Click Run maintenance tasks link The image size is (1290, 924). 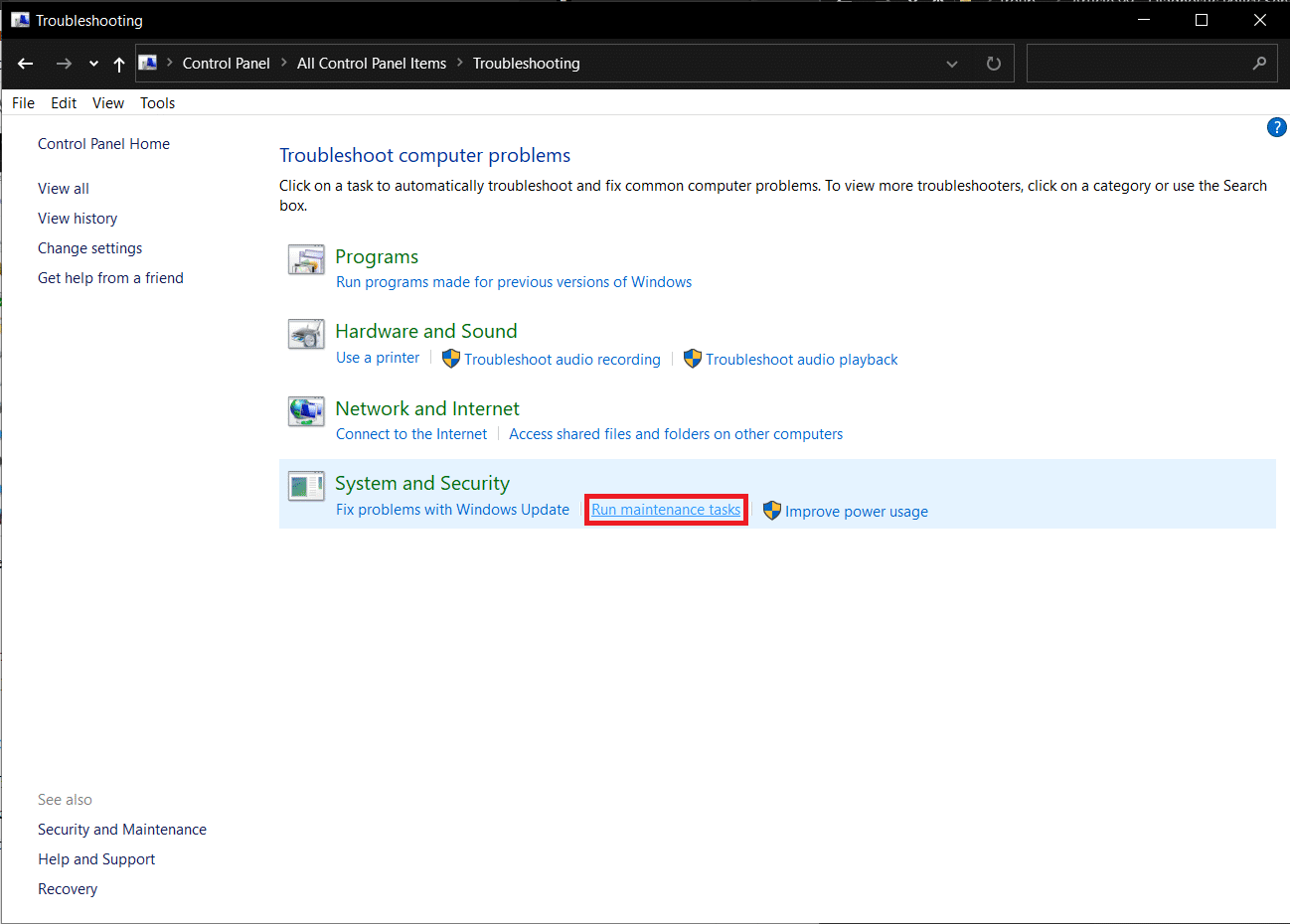pos(666,510)
